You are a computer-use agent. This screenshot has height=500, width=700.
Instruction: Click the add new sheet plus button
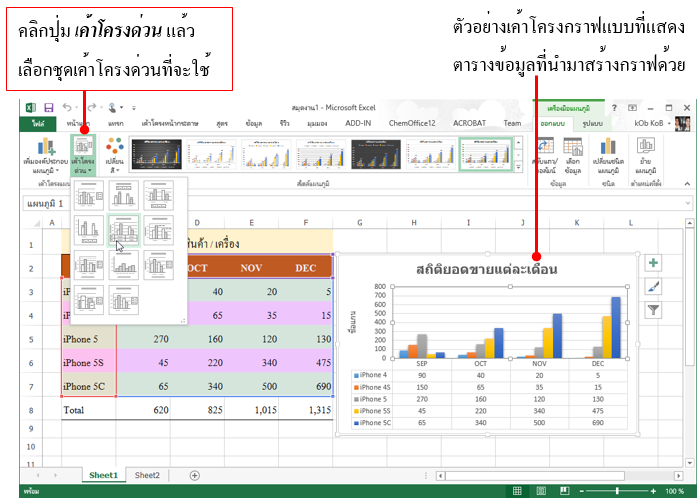click(194, 475)
